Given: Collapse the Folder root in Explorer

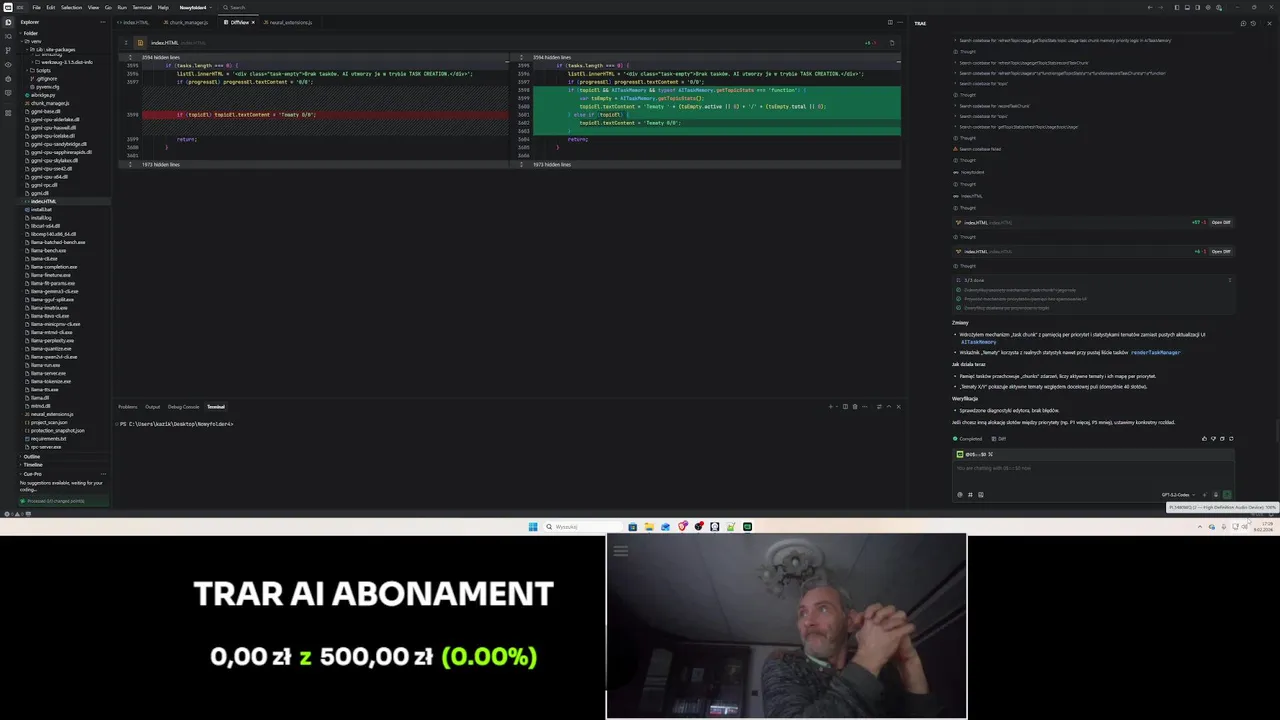Looking at the screenshot, I should coord(30,33).
